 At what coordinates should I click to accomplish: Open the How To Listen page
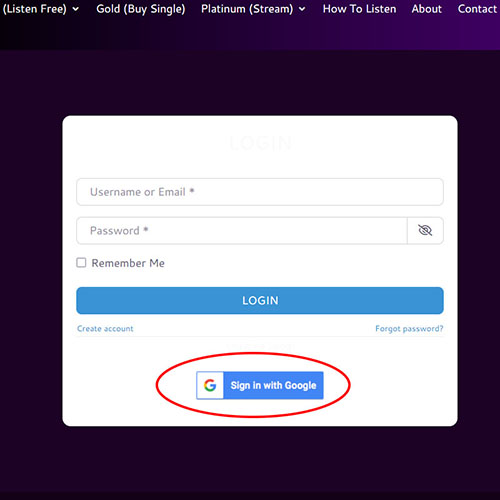(359, 9)
